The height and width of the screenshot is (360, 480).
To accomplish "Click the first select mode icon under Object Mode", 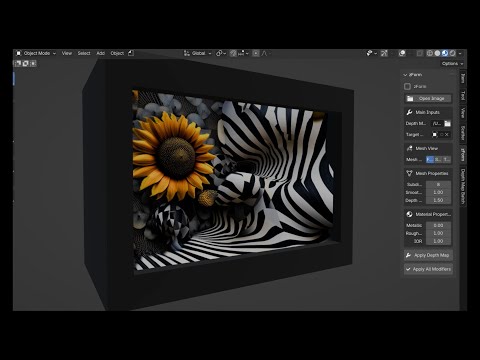I will coord(18,63).
